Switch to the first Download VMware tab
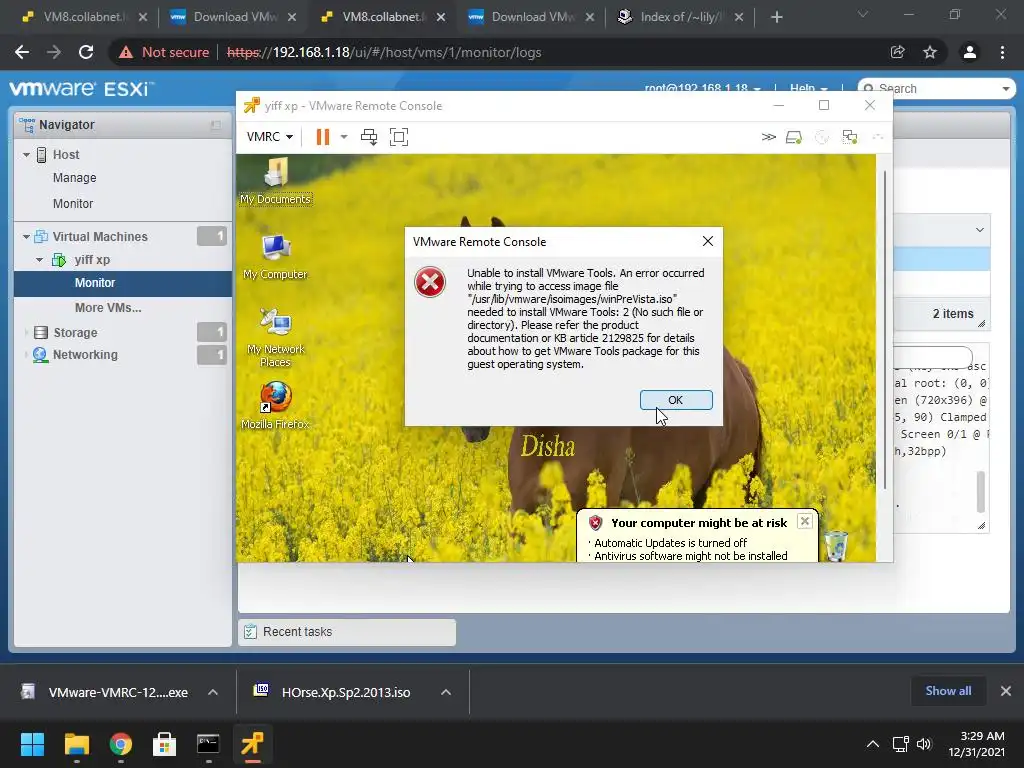This screenshot has height=768, width=1024. 233,17
